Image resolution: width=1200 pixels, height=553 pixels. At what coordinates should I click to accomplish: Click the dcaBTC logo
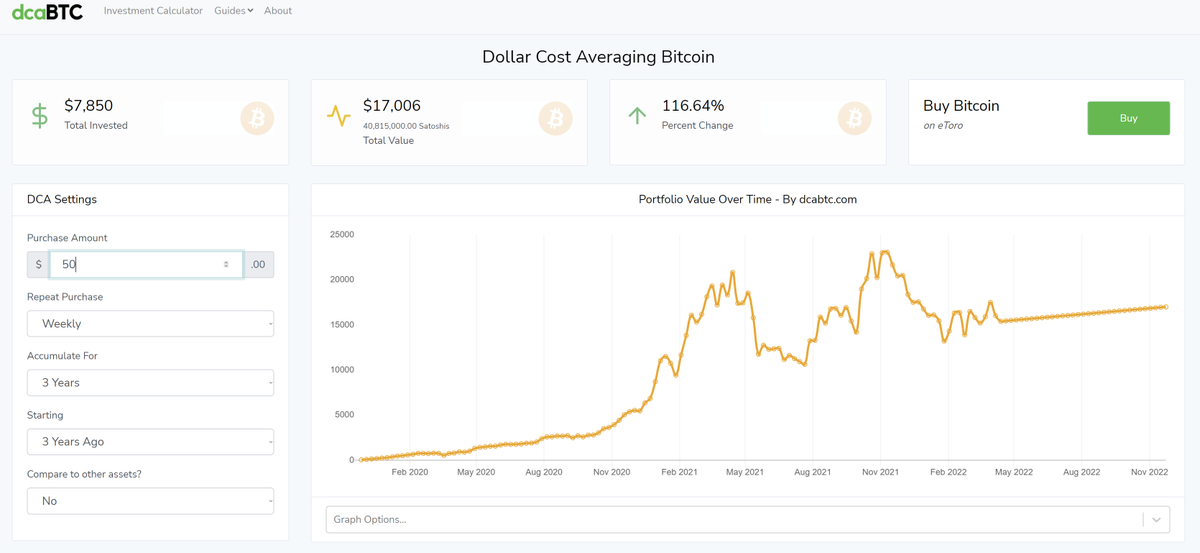(x=47, y=12)
